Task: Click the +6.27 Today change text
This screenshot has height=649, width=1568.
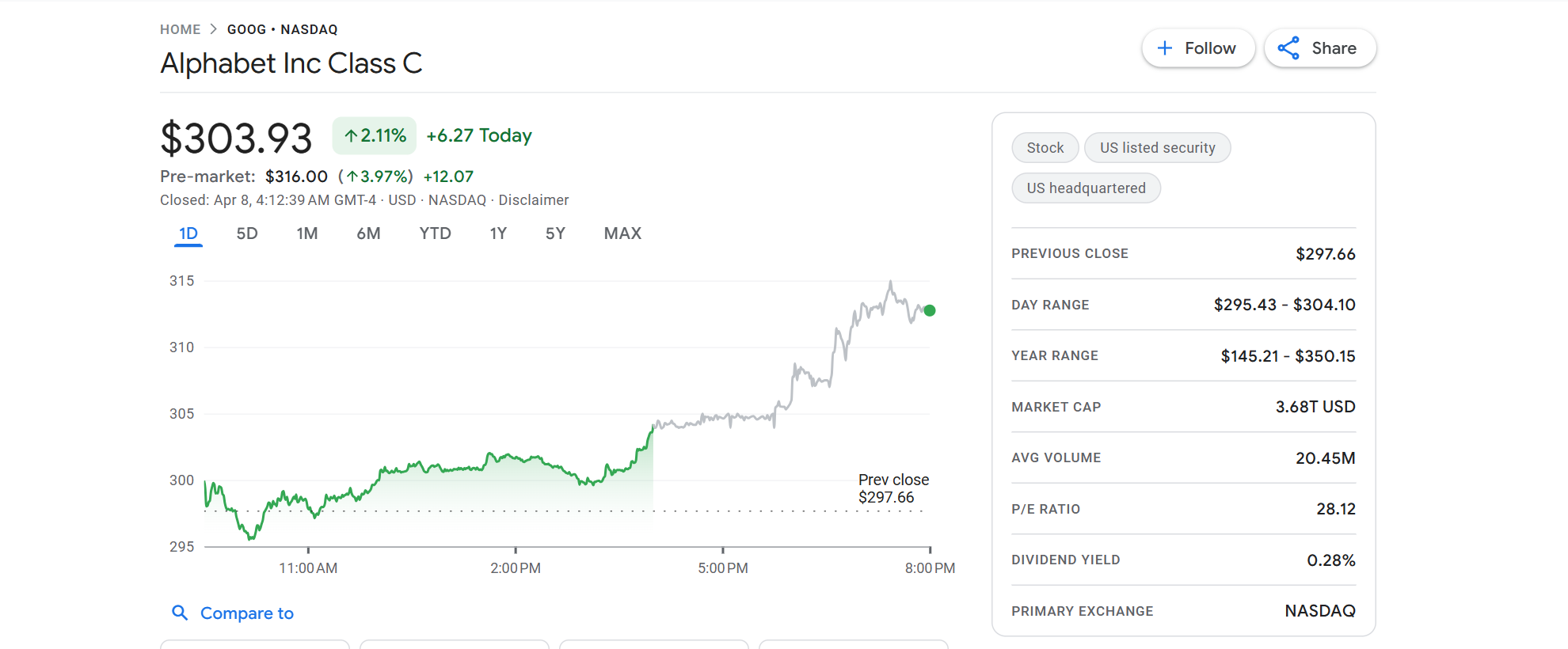Action: click(479, 135)
